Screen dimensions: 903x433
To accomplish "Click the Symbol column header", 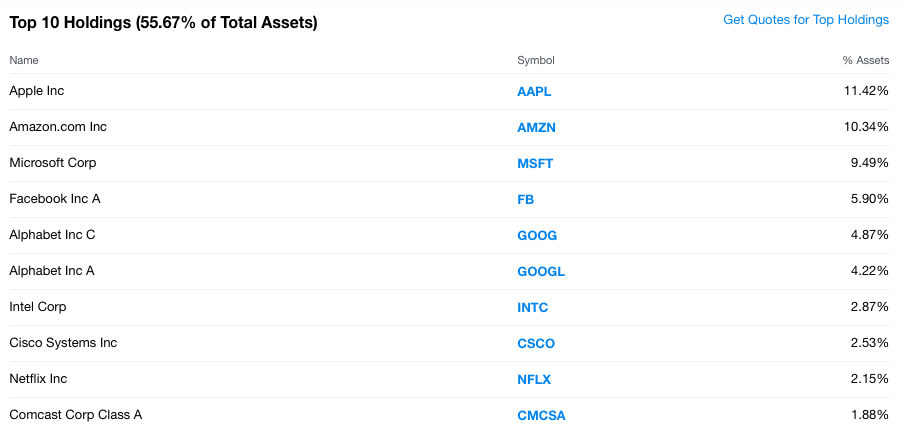I will [536, 61].
